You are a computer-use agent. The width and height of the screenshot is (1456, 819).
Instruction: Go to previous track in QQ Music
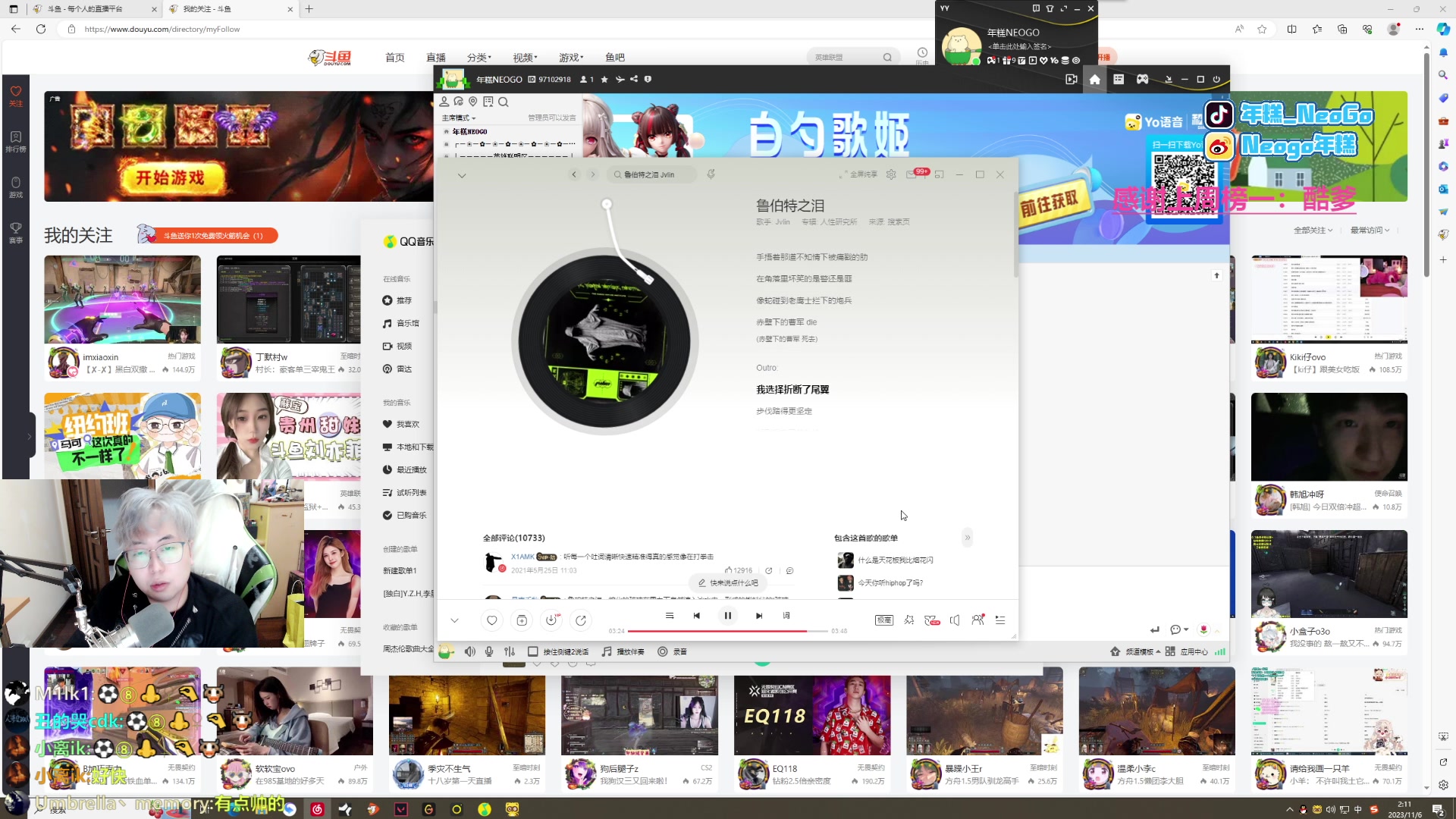[696, 616]
